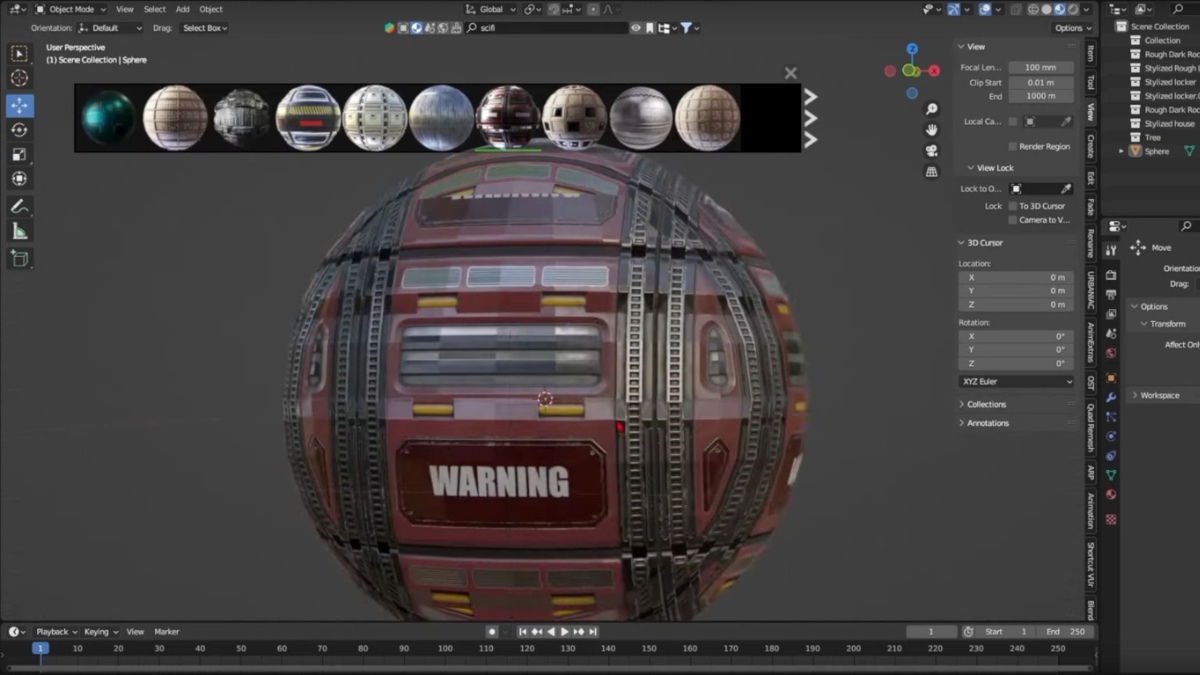Choose the Move tool in the toolbar
The height and width of the screenshot is (675, 1200).
coord(19,106)
